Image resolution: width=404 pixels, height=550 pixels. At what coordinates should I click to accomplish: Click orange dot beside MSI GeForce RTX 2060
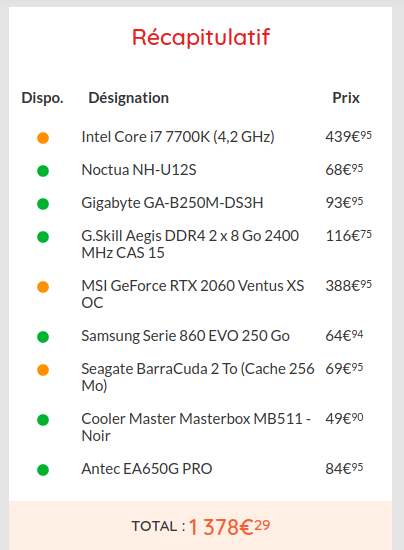43,287
